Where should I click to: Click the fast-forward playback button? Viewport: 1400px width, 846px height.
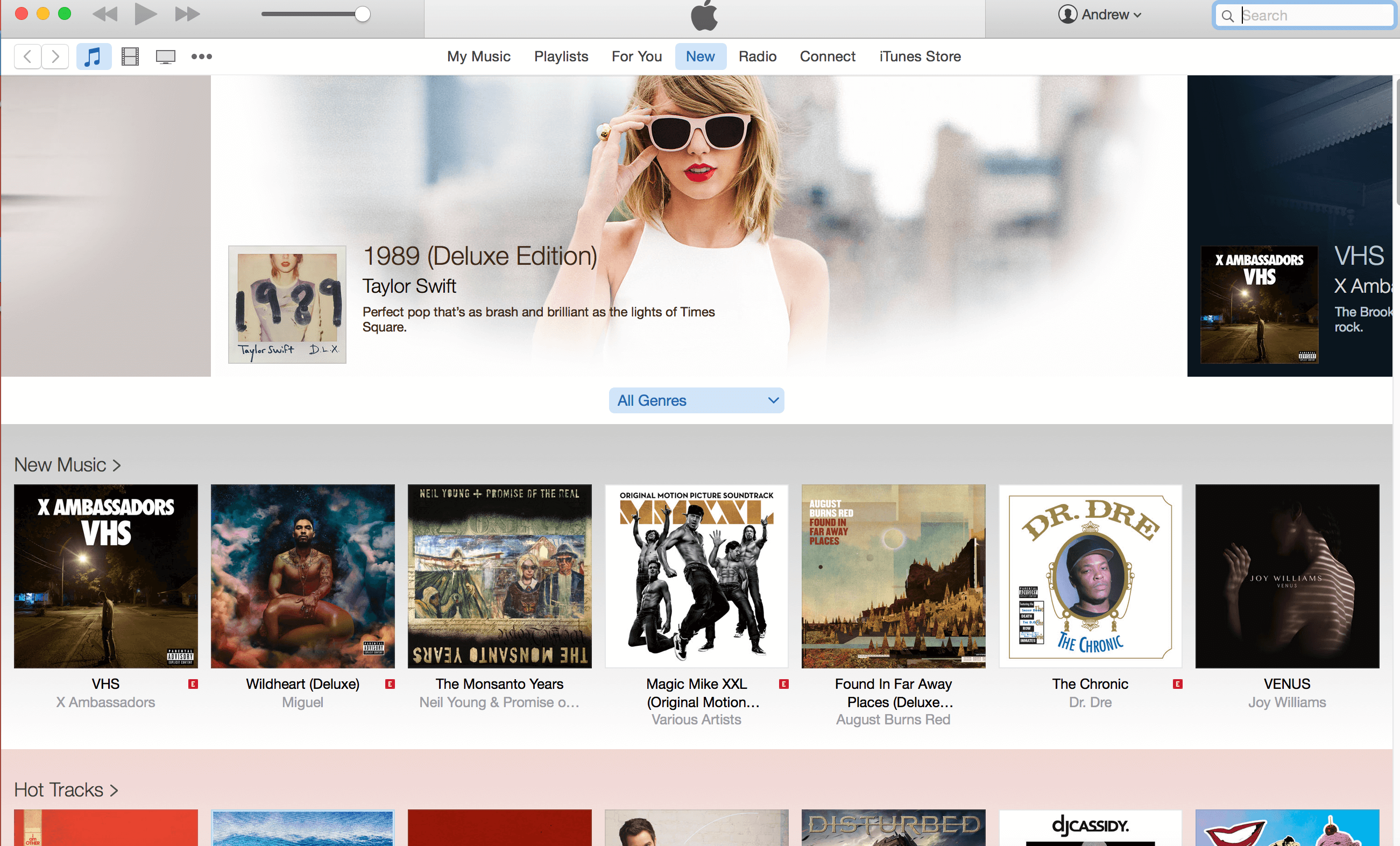point(187,14)
